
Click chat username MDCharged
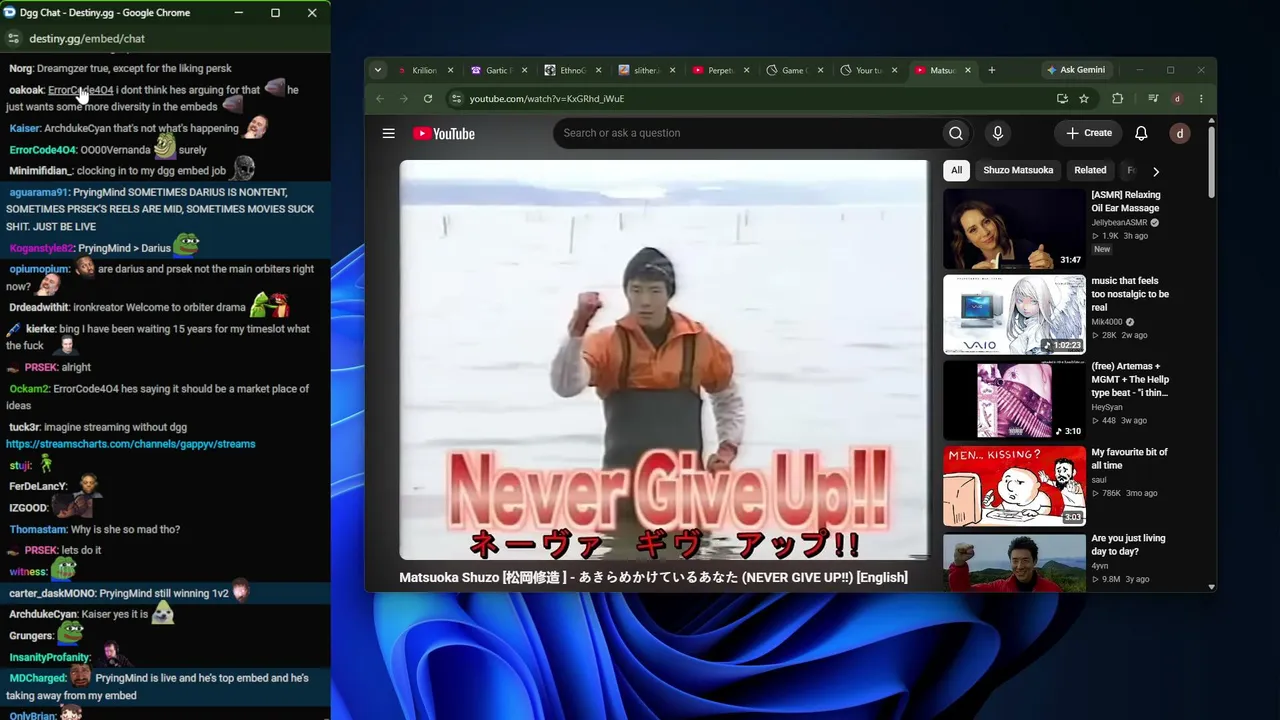(36, 678)
